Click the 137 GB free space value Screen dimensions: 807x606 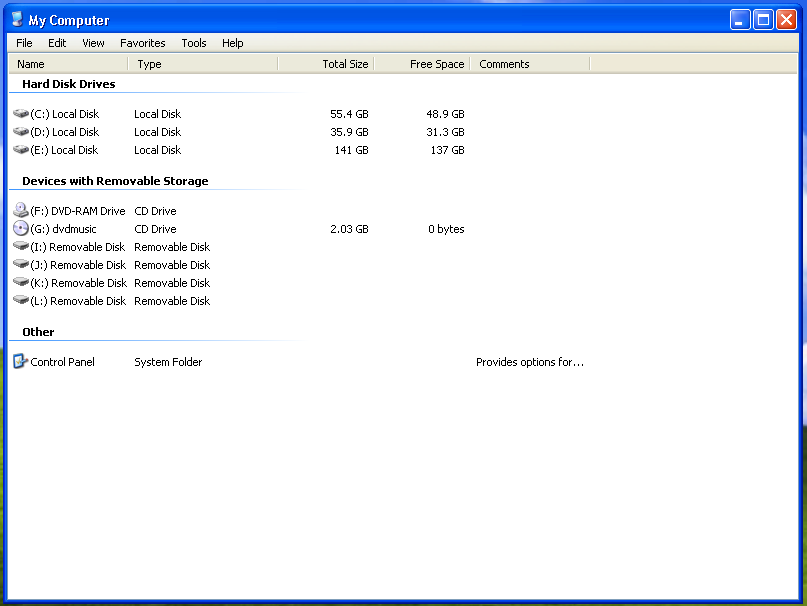click(x=448, y=150)
